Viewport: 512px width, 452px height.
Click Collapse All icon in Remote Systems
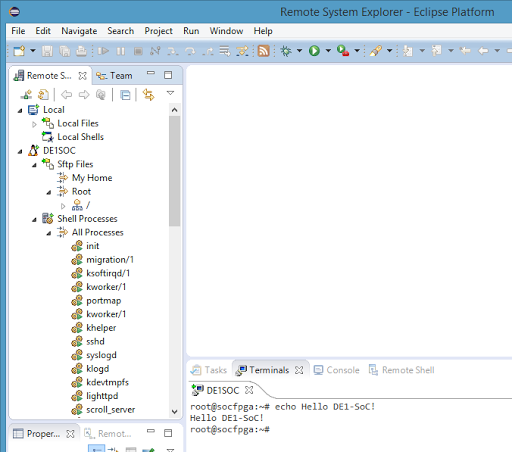tap(125, 95)
